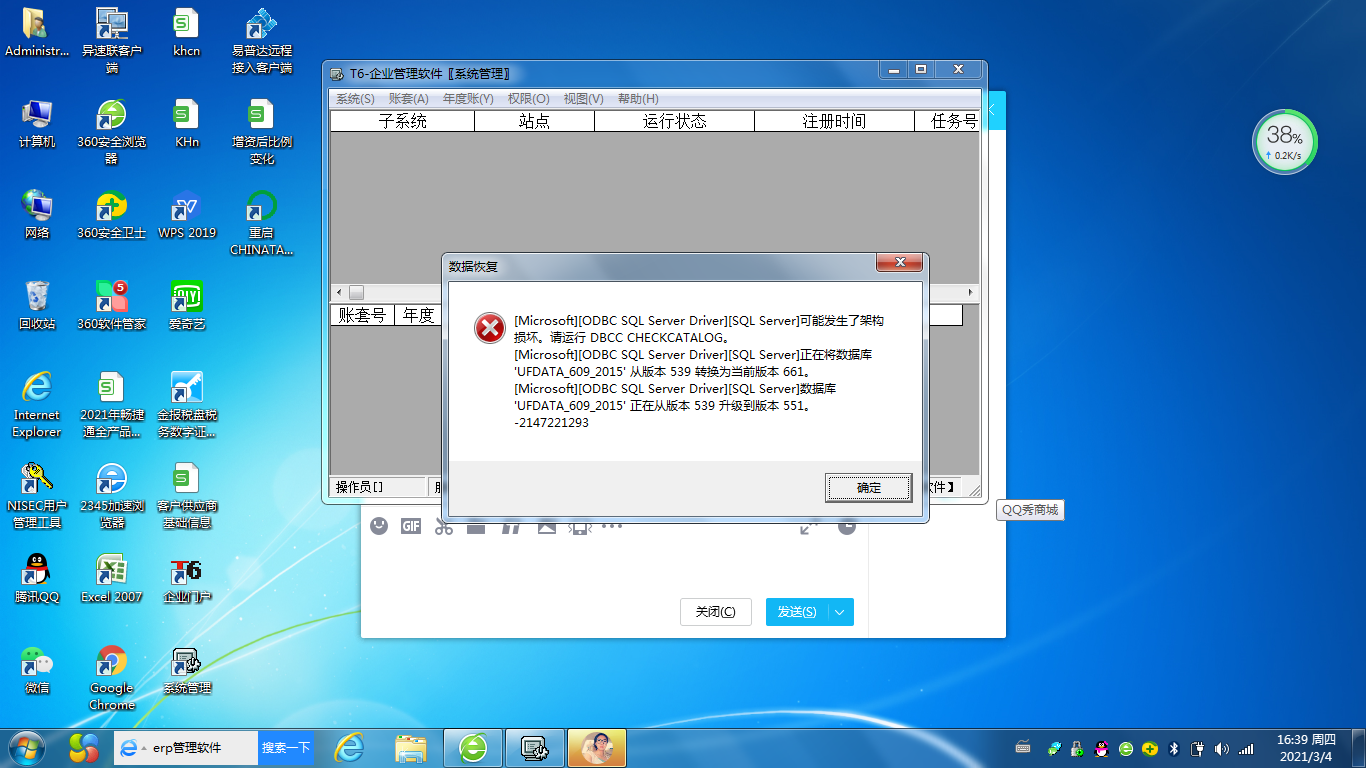The width and height of the screenshot is (1366, 768).
Task: Click the taskbar search field with erp管理软件
Action: coord(187,747)
